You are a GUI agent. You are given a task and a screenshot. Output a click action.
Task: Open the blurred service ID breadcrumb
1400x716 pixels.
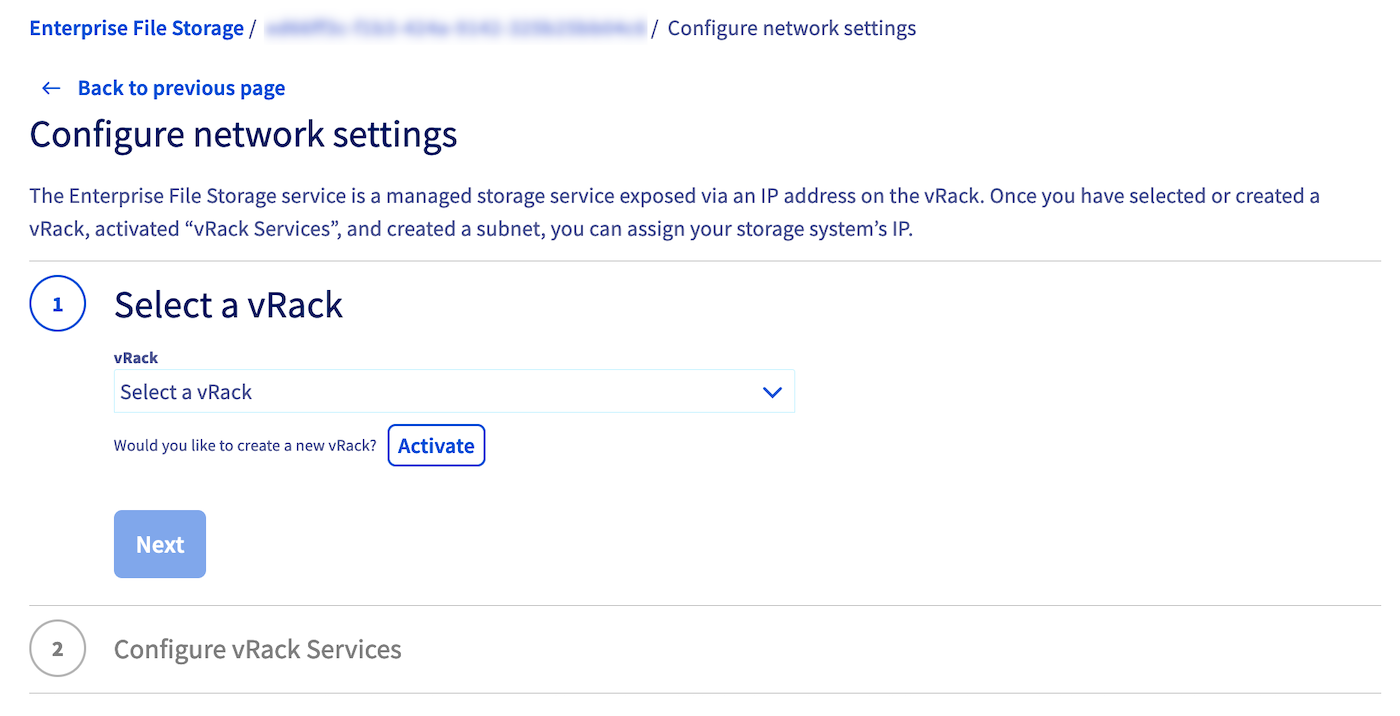(455, 28)
